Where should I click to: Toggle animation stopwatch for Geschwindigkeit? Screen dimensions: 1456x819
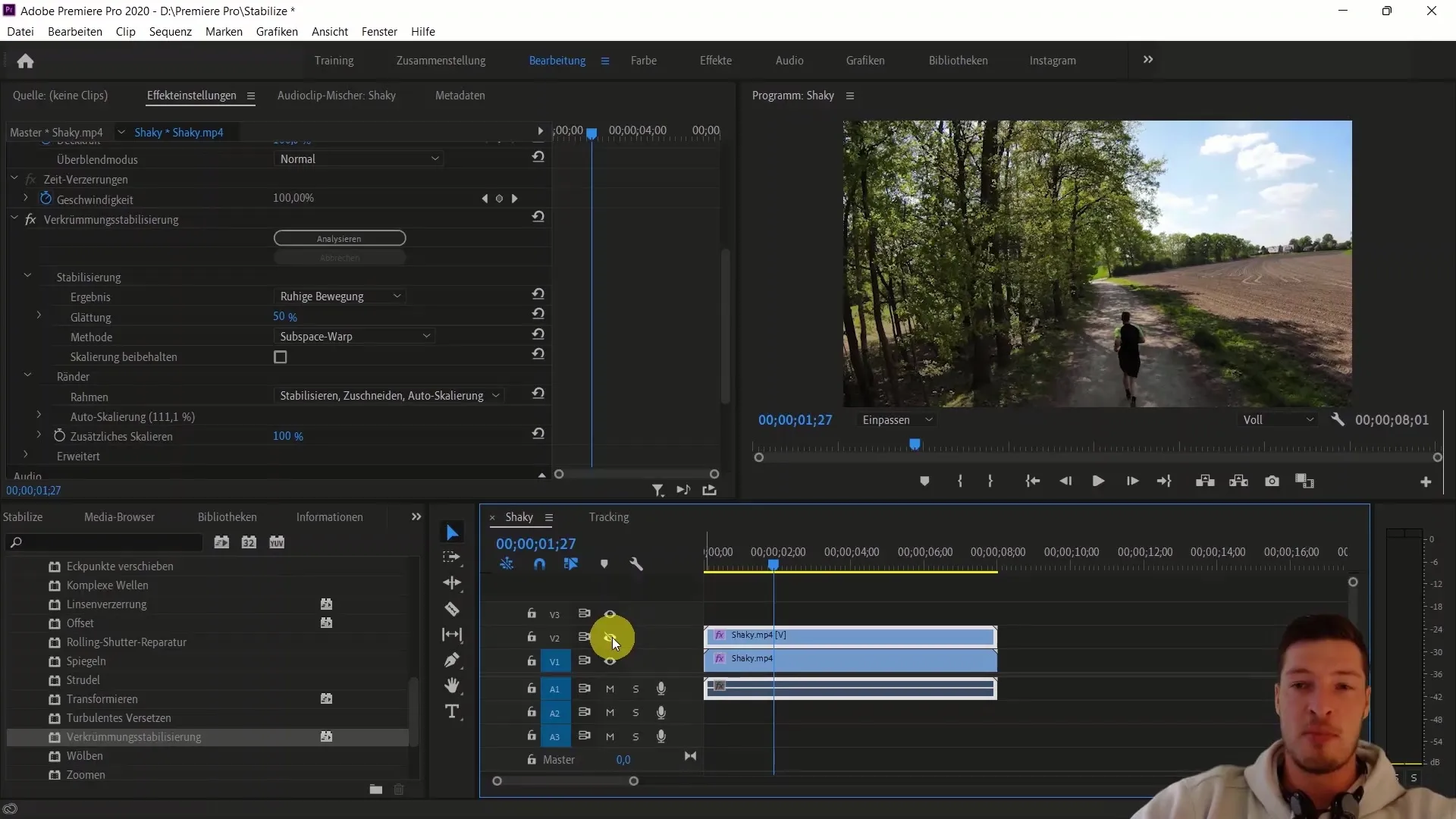pos(45,199)
